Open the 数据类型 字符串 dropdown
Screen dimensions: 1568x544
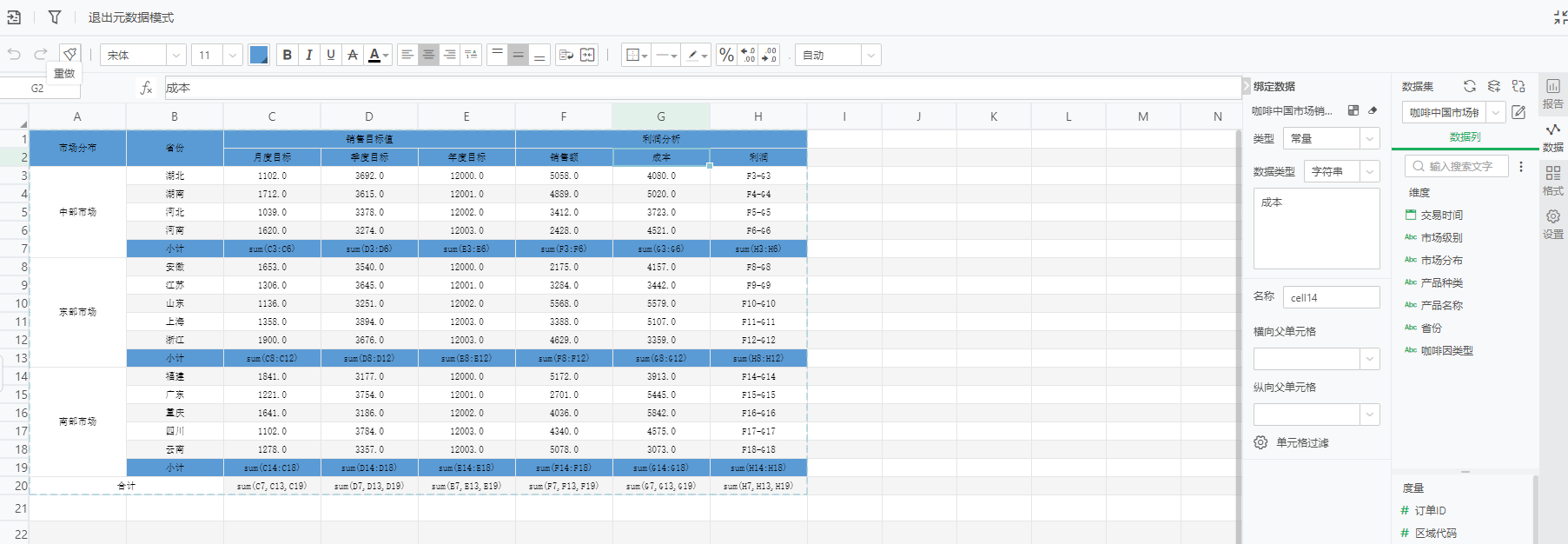(1341, 171)
